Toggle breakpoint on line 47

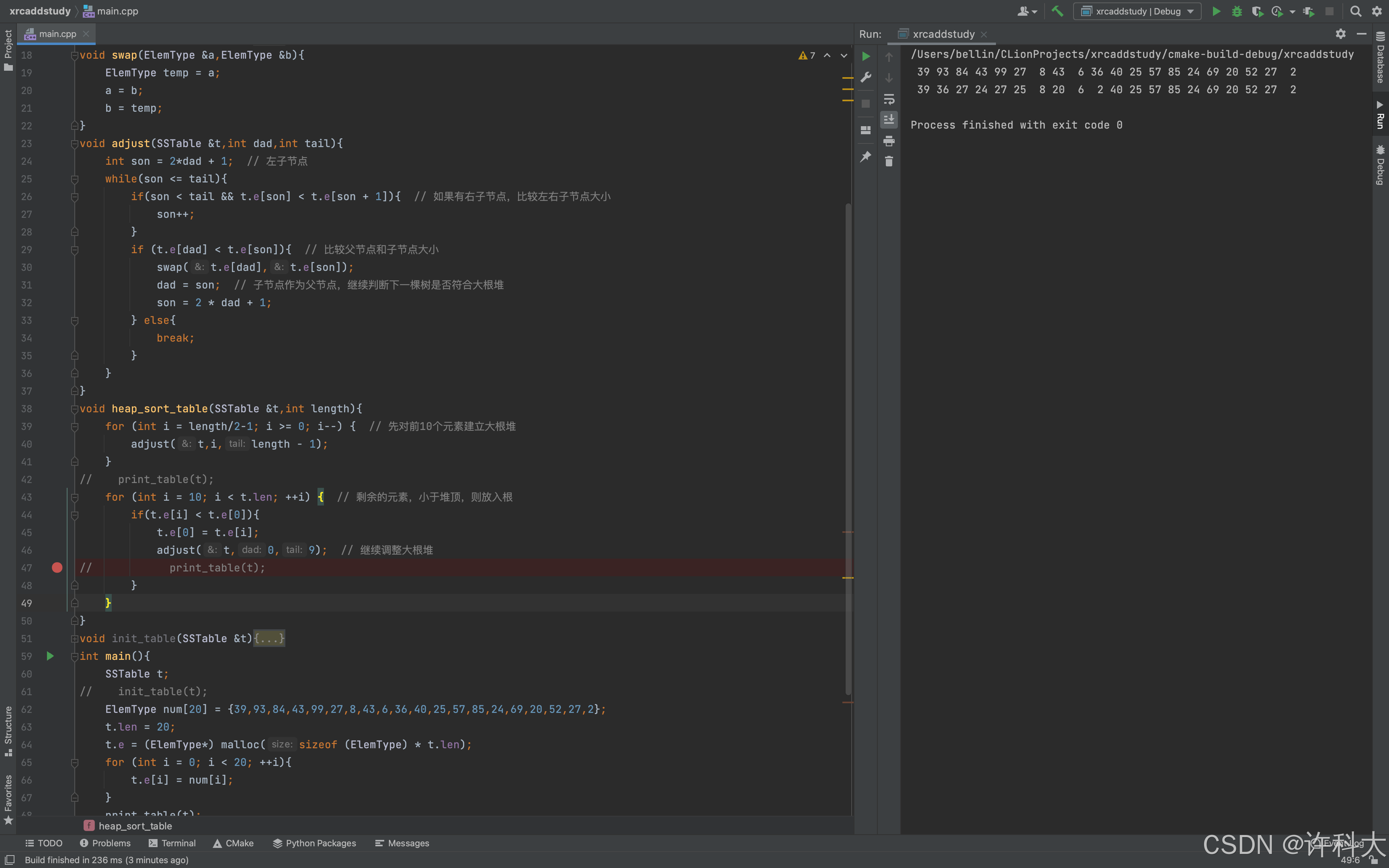[x=57, y=568]
